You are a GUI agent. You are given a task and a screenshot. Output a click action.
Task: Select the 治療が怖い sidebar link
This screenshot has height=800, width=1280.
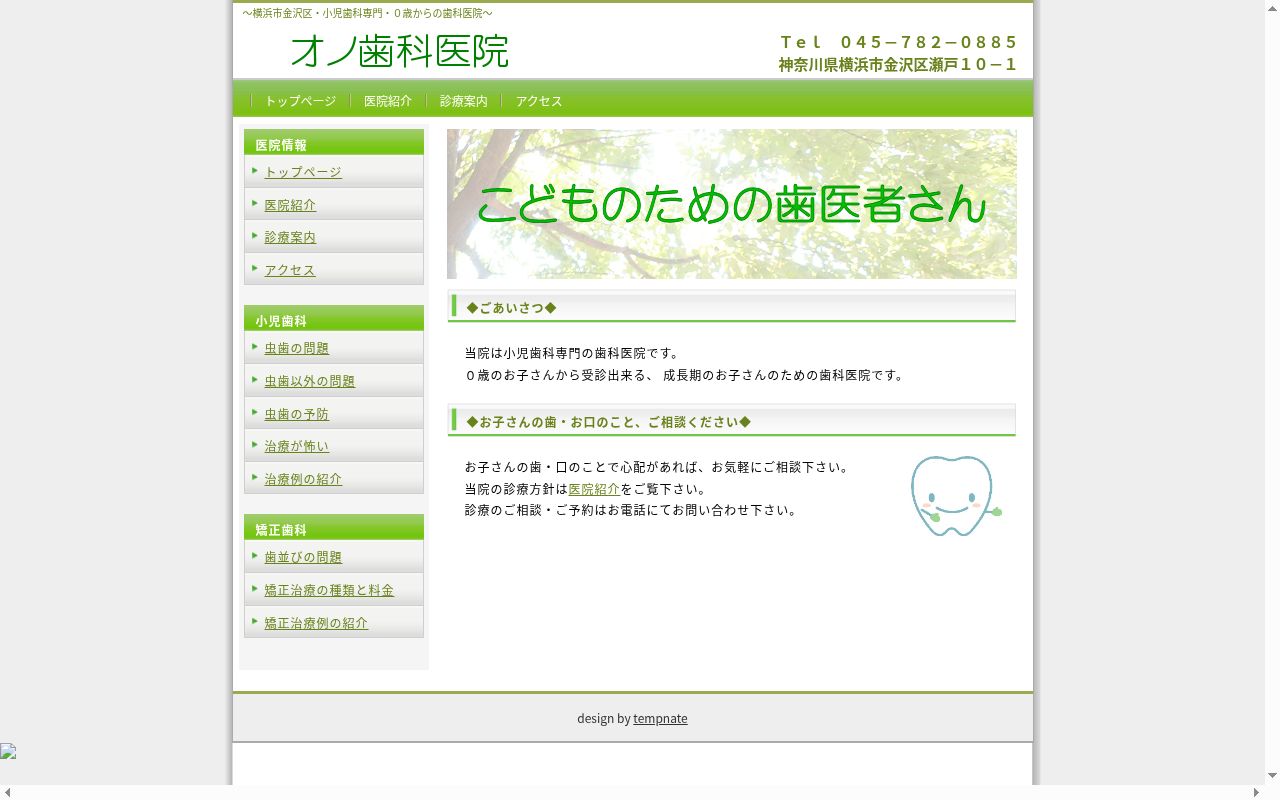point(296,446)
